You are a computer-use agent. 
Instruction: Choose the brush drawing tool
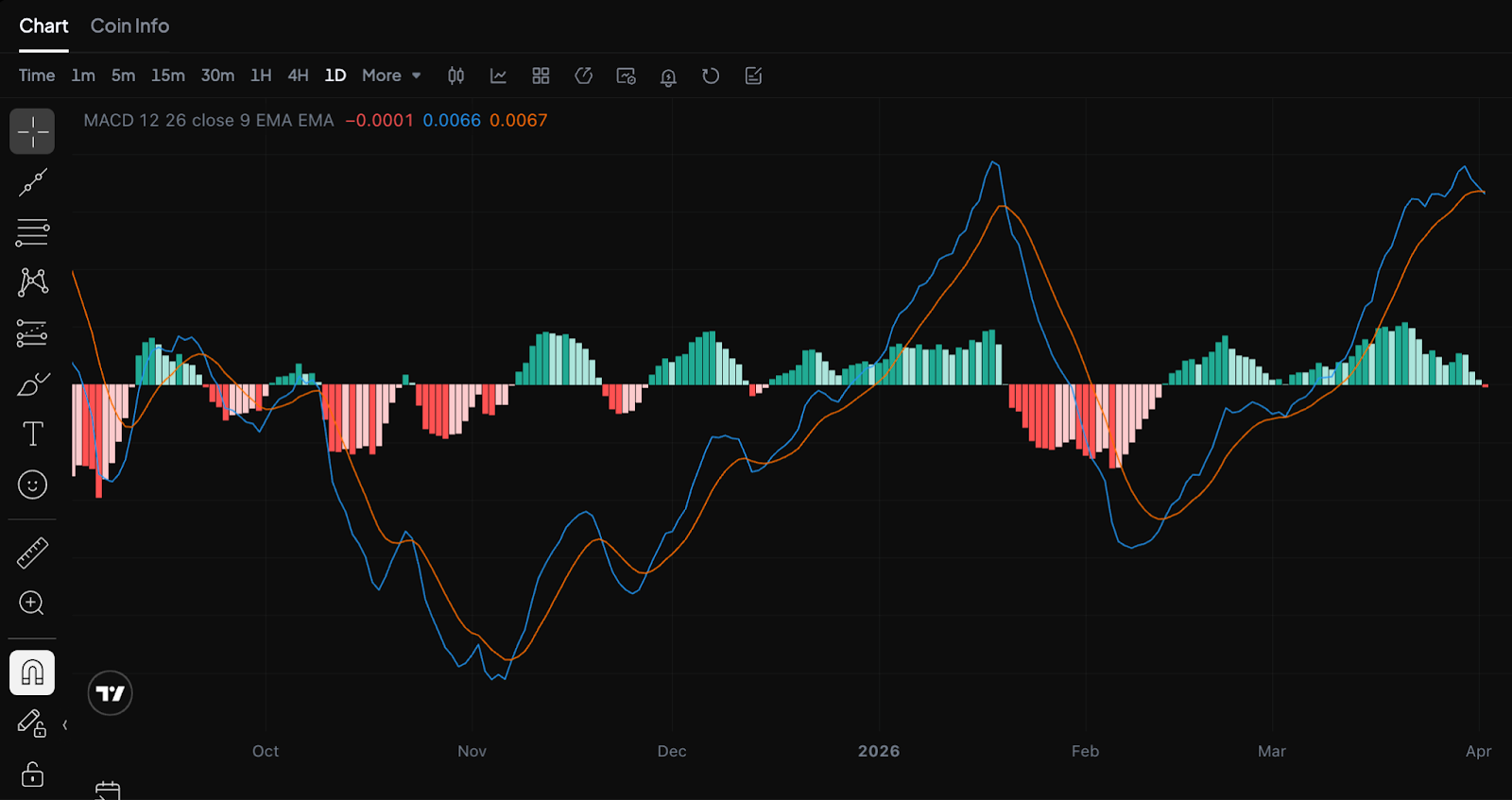(x=32, y=383)
